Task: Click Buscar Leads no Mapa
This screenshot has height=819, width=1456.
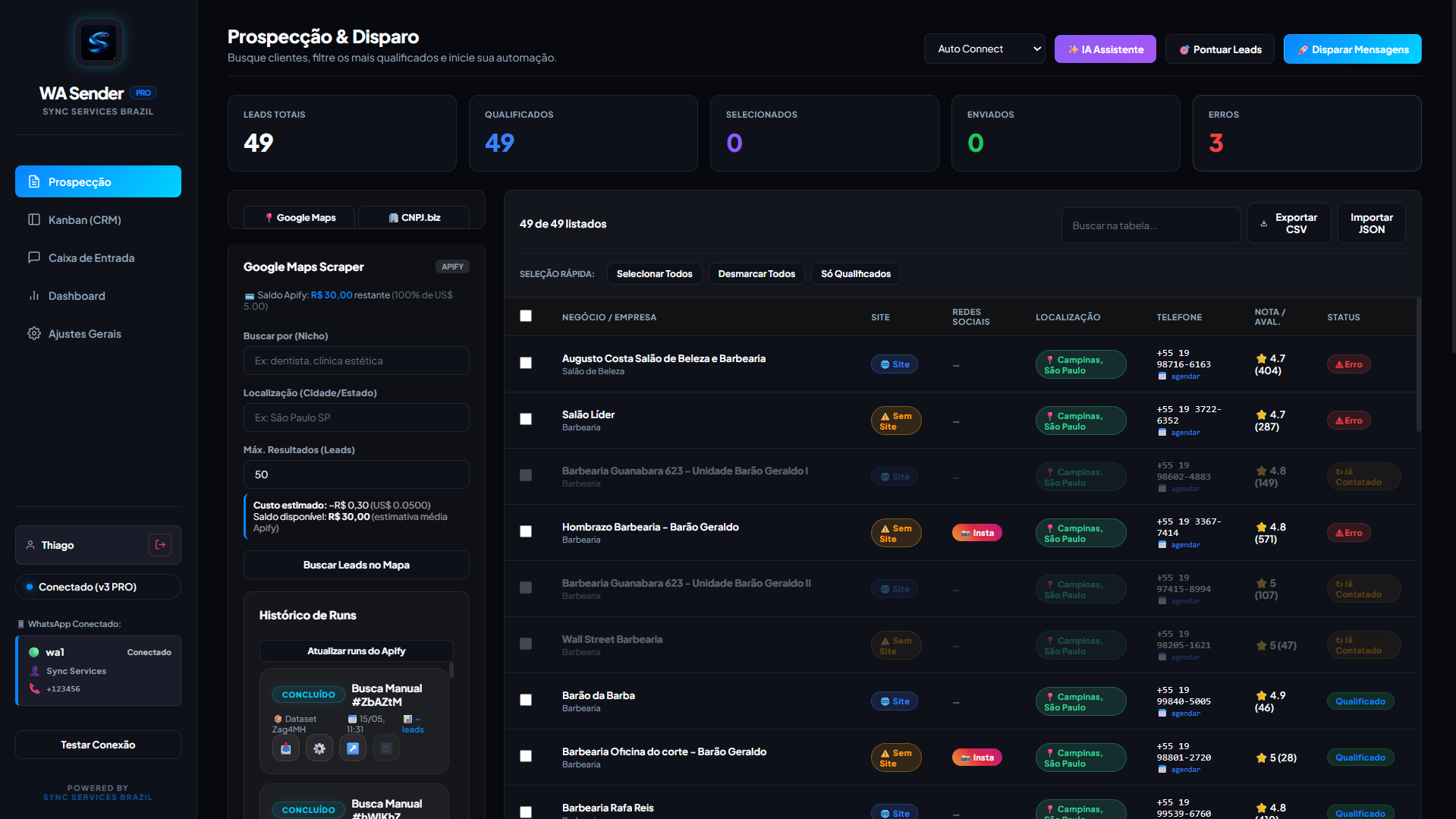Action: [x=357, y=565]
